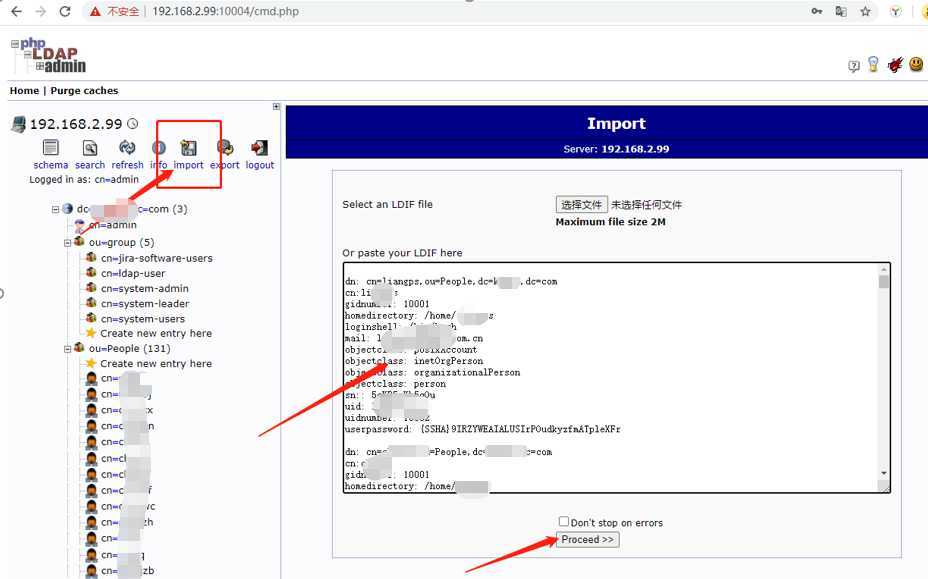Click the light bulb feature request icon
The width and height of the screenshot is (928, 579).
click(874, 64)
